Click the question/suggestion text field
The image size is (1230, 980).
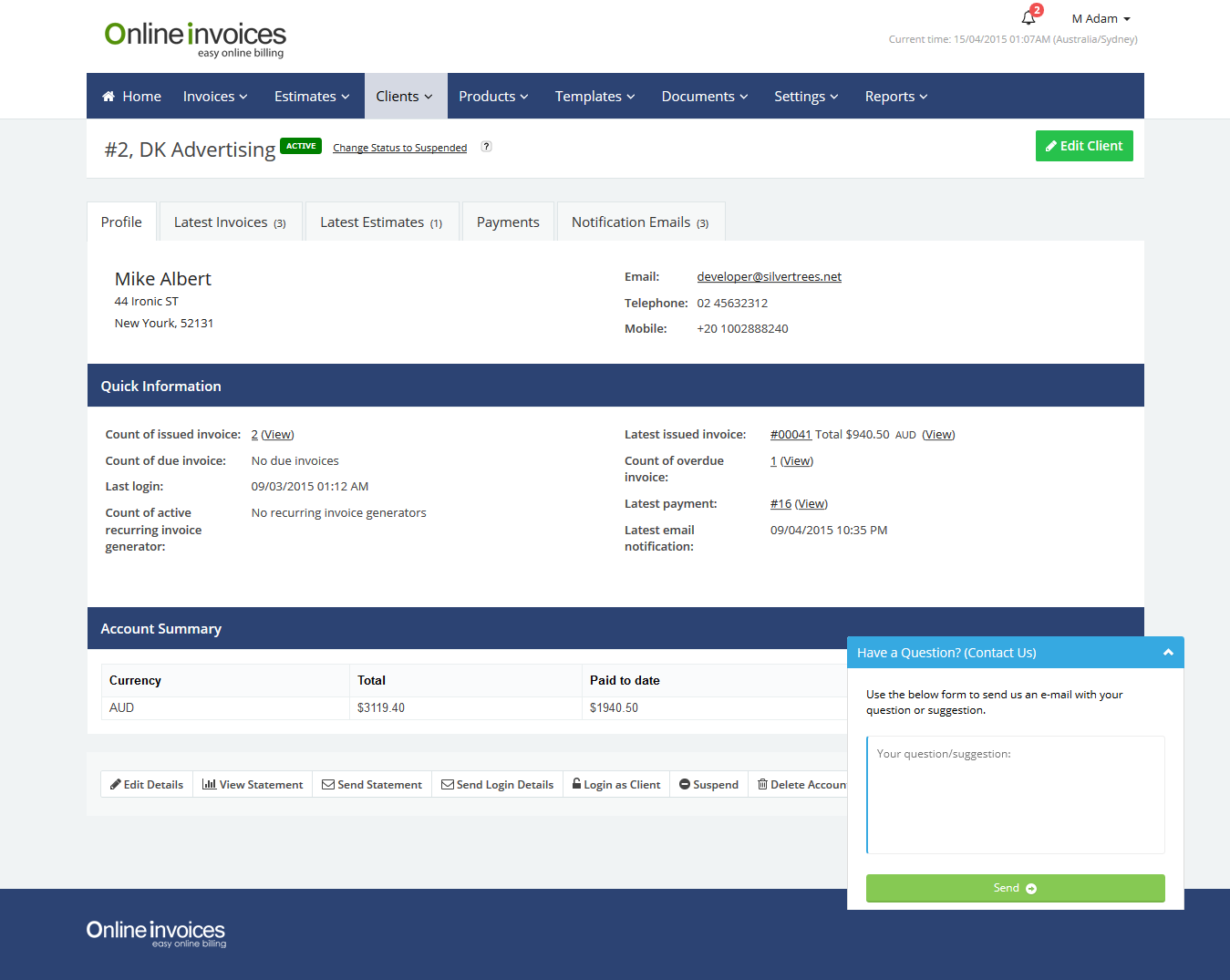(x=1016, y=794)
